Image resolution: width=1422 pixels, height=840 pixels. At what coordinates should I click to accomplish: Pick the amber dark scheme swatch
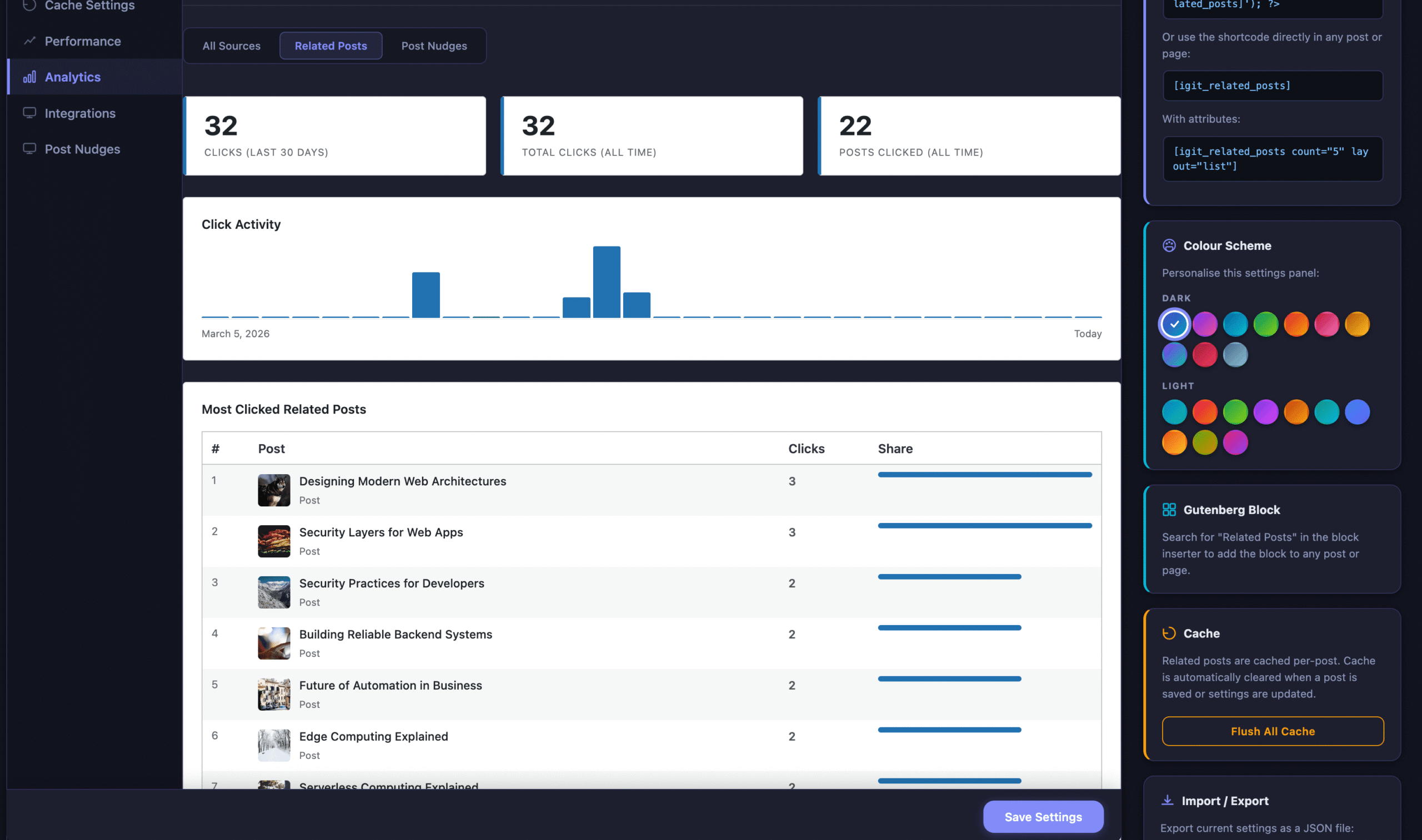coord(1357,324)
